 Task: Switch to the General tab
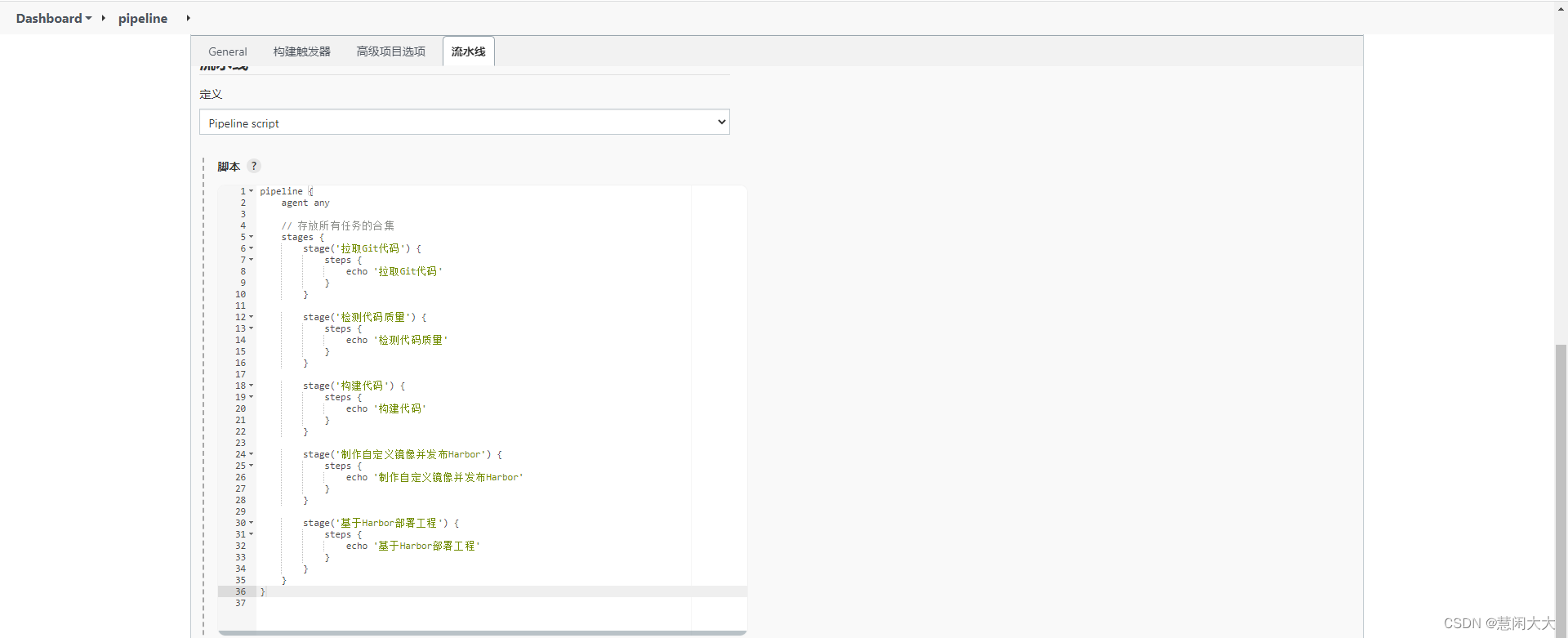coord(227,51)
